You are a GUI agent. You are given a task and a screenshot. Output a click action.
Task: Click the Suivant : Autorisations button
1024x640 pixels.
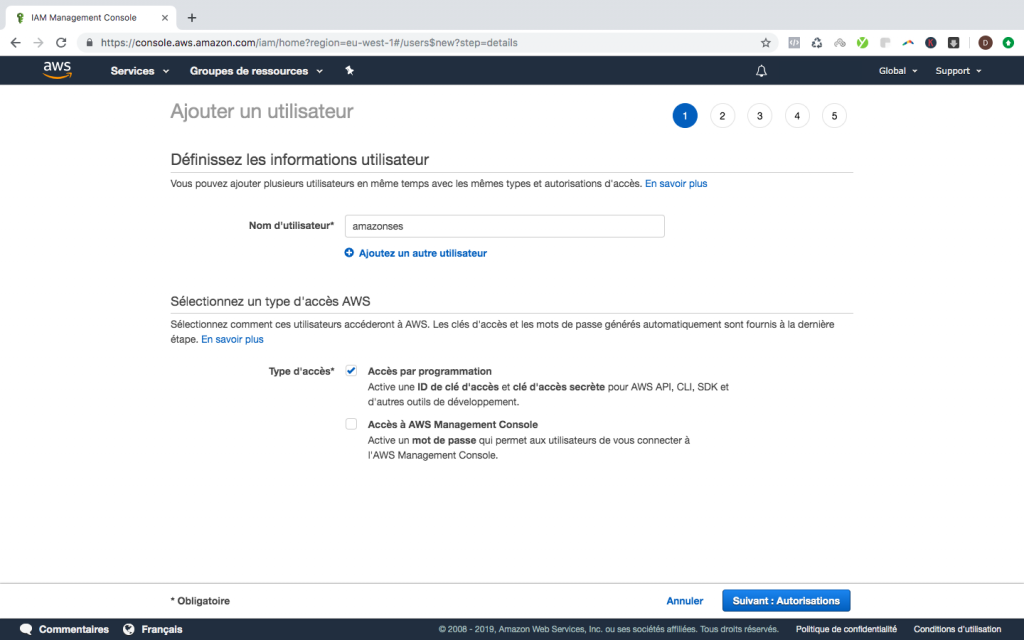pos(786,600)
